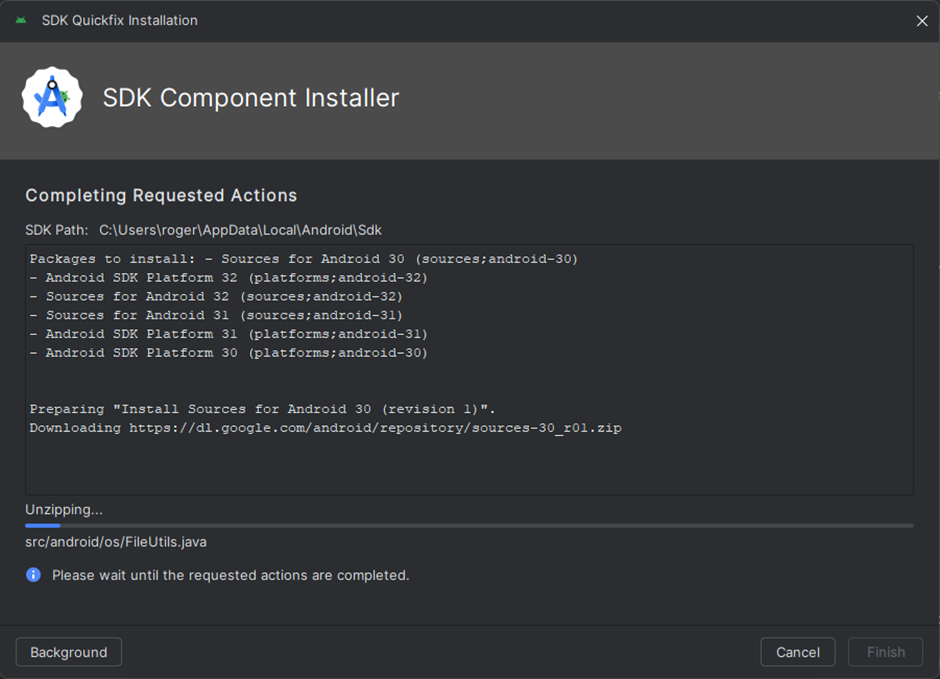The height and width of the screenshot is (679, 940).
Task: Click the unzipping progress bar
Action: 469,526
